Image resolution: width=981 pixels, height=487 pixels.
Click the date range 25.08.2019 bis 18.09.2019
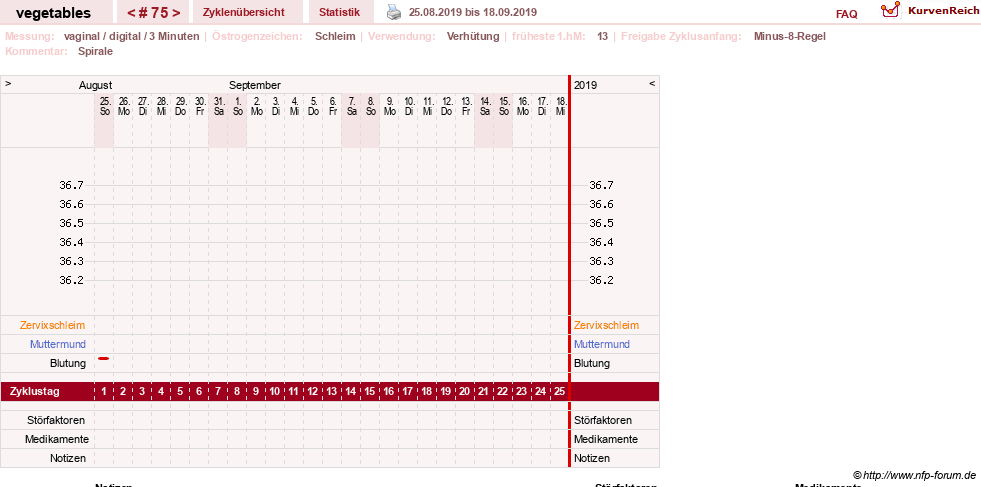(x=472, y=12)
